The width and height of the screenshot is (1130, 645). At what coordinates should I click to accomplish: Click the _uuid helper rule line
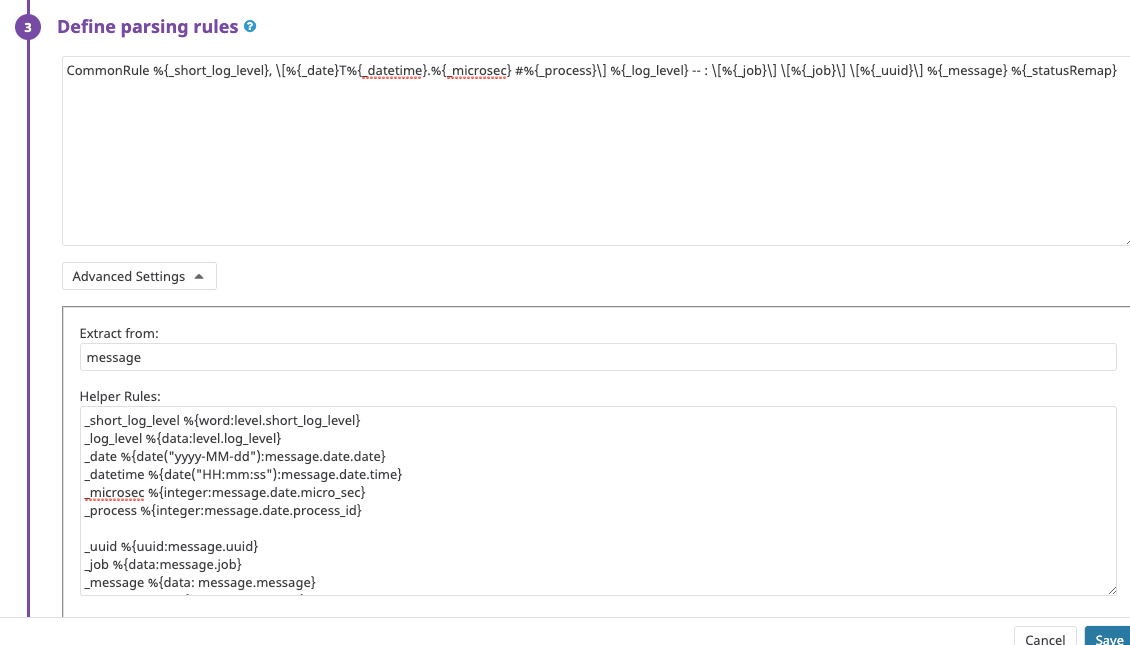coord(172,546)
